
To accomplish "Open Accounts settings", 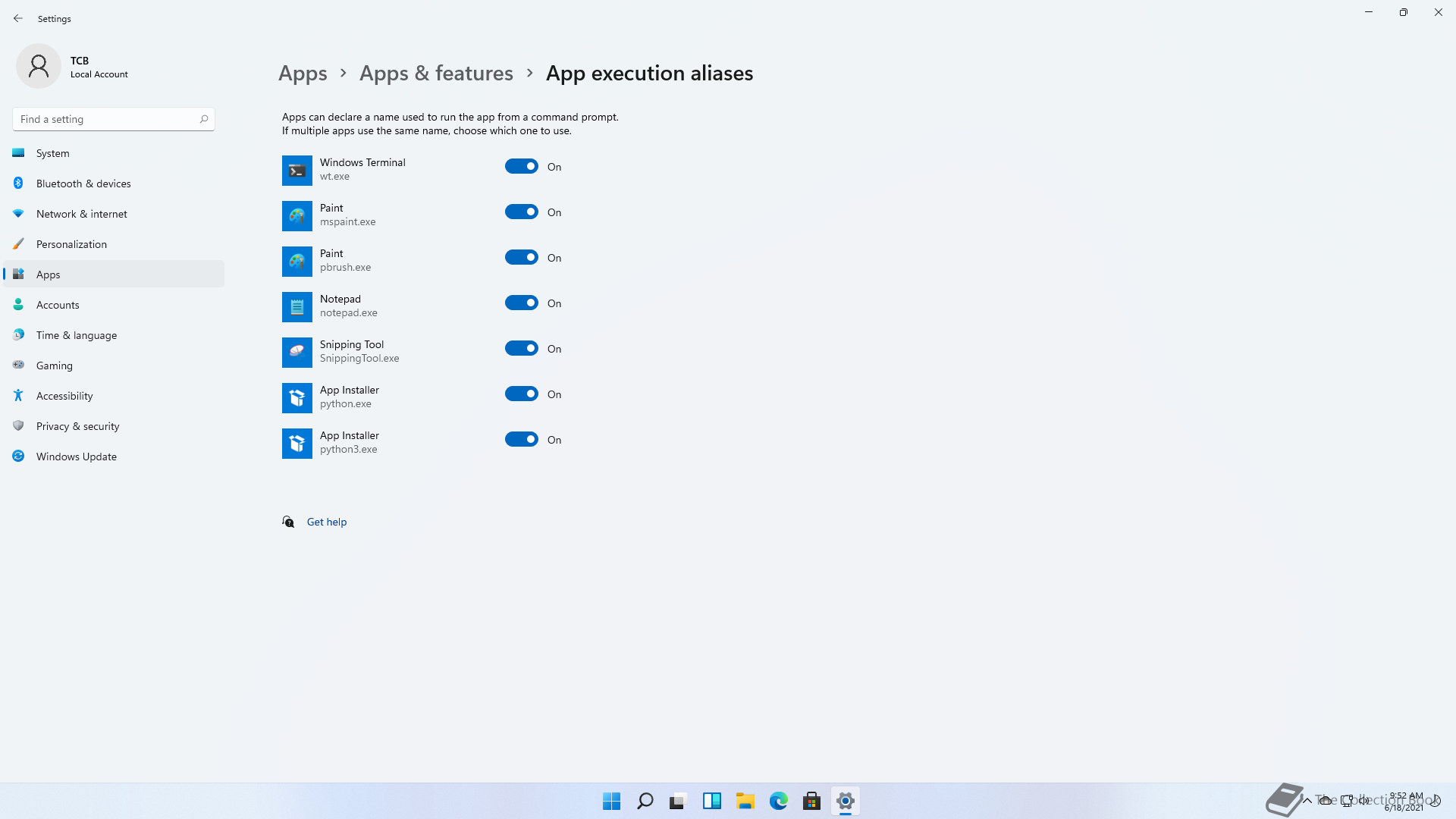I will point(114,305).
